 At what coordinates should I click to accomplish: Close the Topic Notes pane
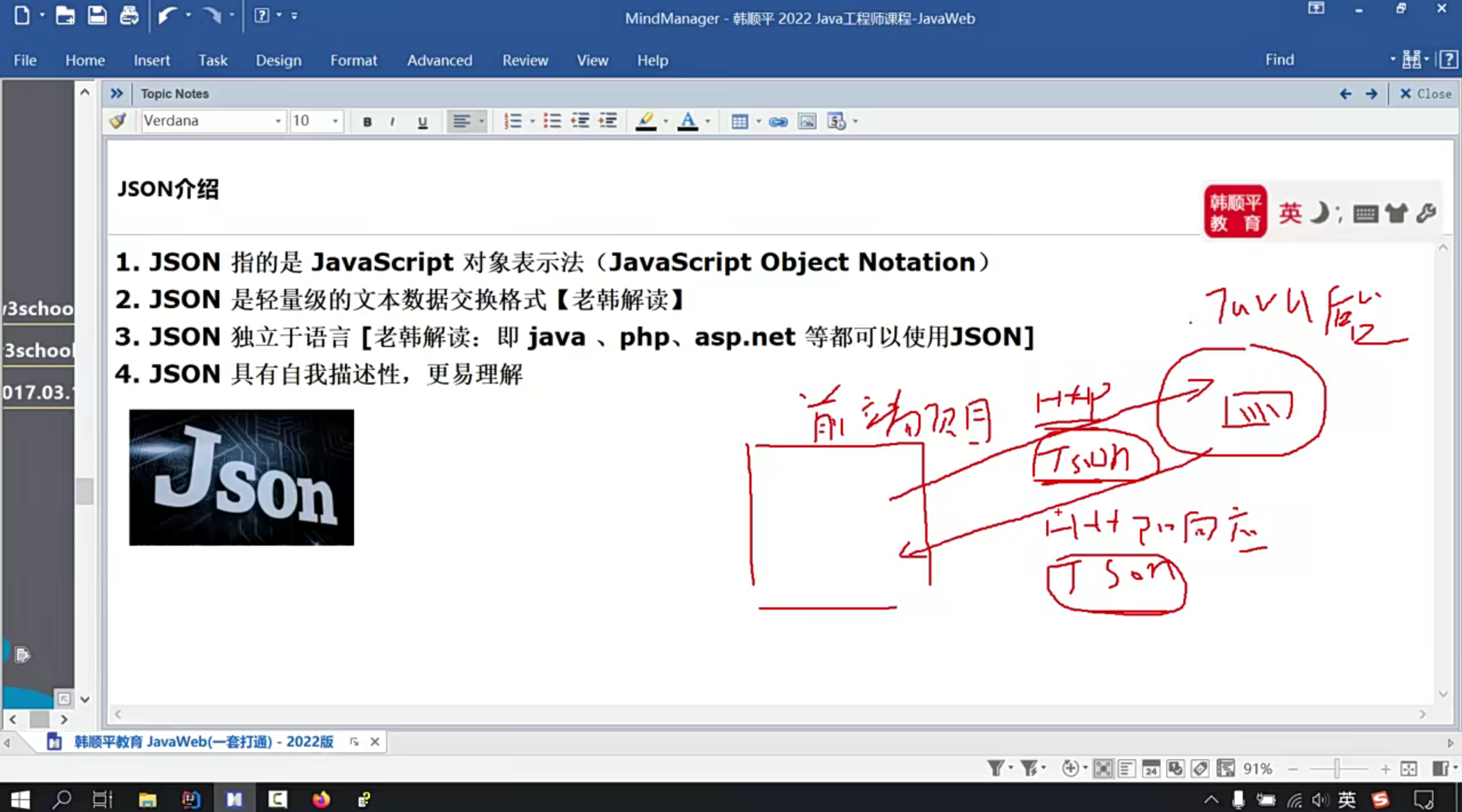pyautogui.click(x=1425, y=94)
